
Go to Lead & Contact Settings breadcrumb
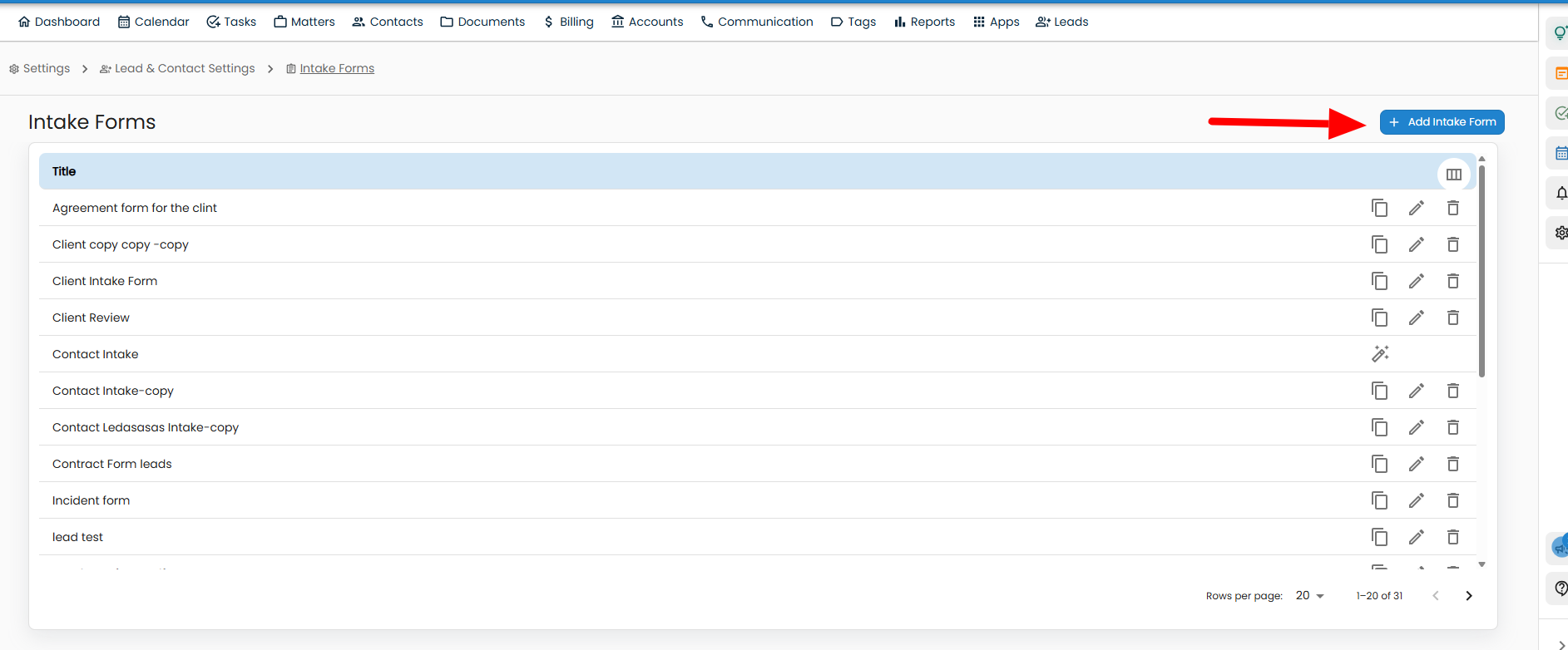(177, 68)
